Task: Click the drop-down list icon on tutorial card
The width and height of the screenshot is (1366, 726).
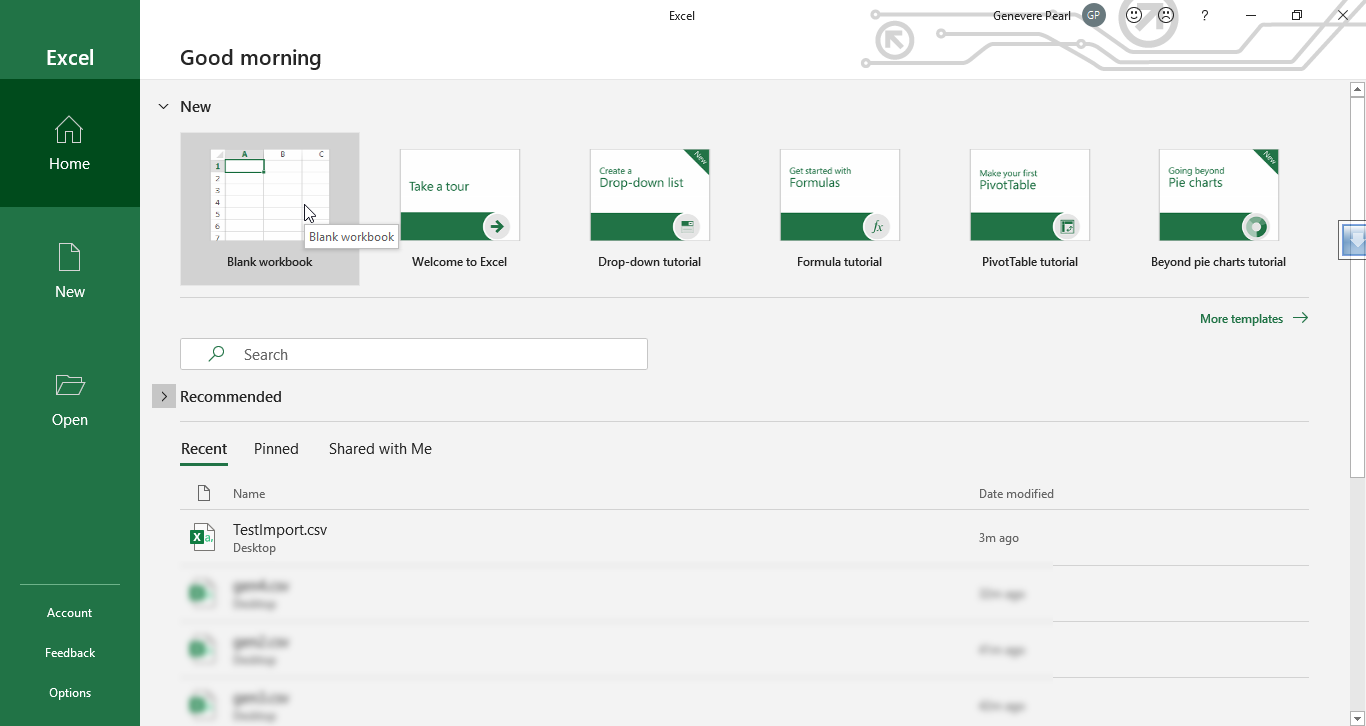Action: pyautogui.click(x=687, y=227)
